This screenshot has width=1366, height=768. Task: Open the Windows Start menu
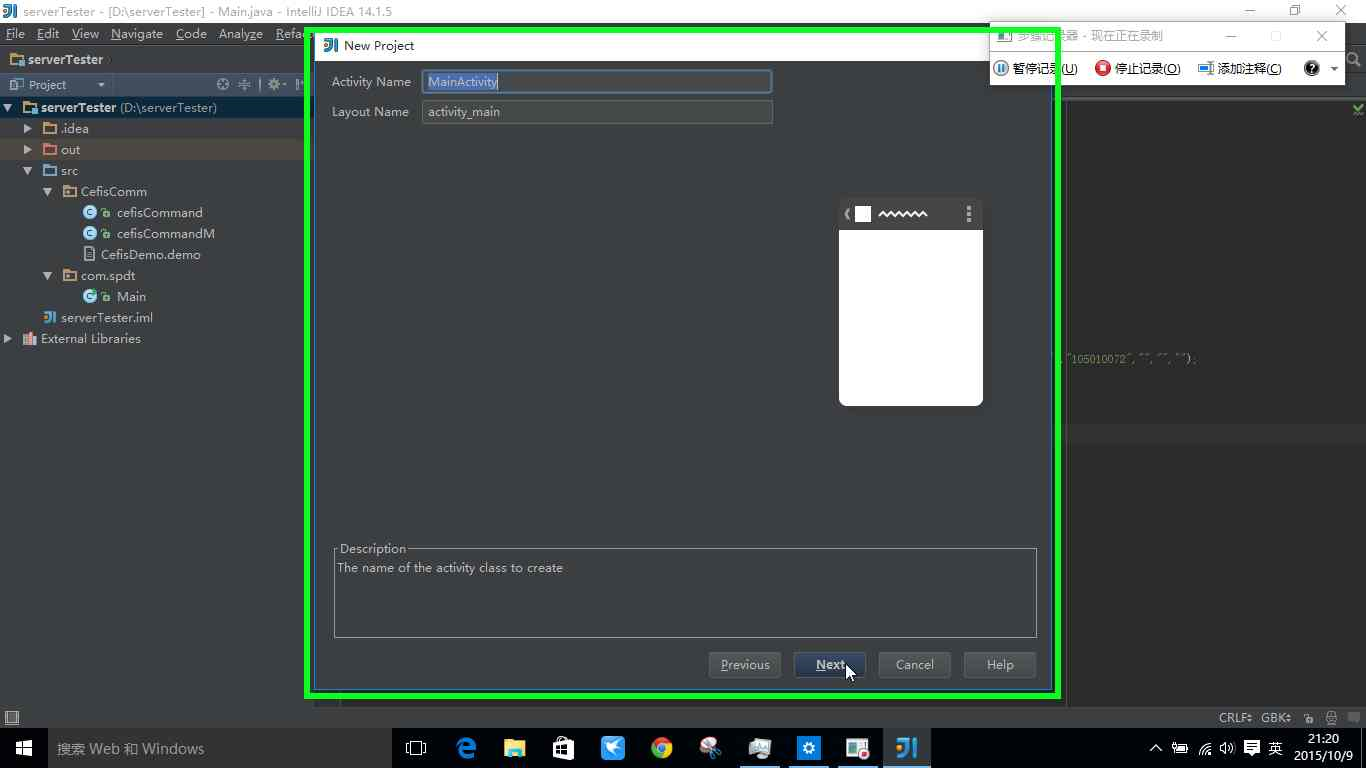24,748
